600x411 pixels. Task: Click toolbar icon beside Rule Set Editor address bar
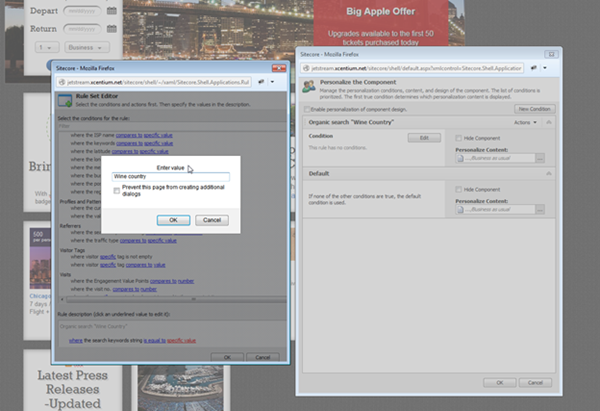click(261, 82)
